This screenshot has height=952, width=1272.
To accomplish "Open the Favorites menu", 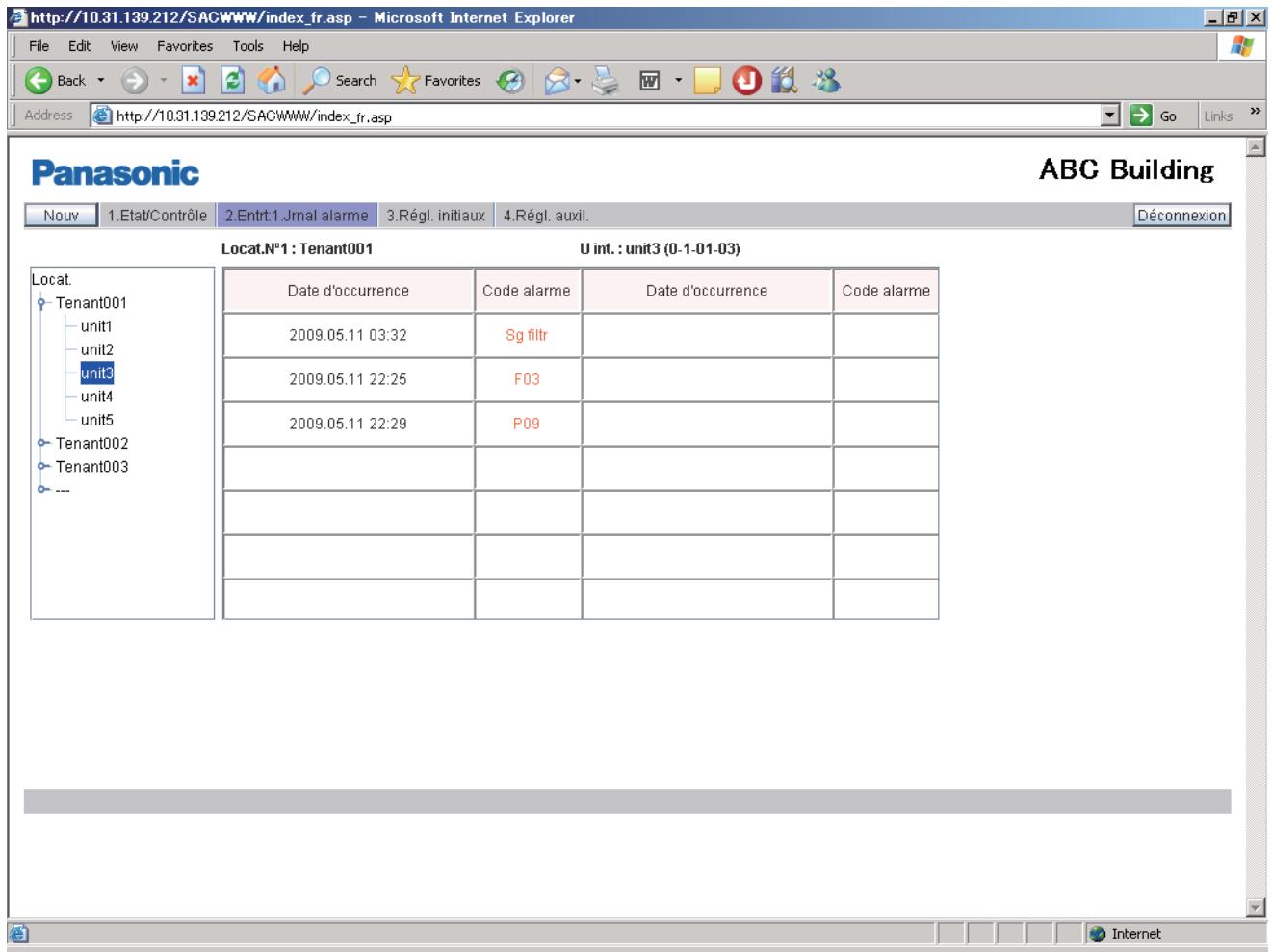I will tap(185, 46).
